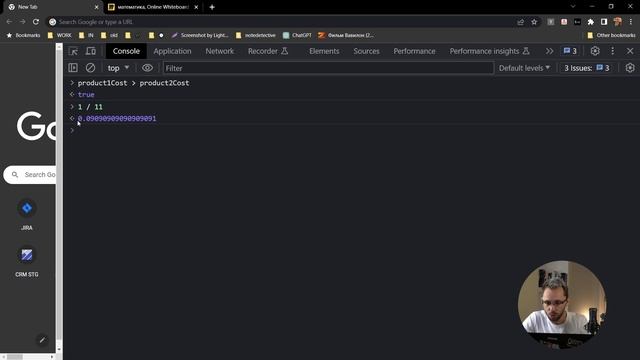Switch to the Network tab

[220, 51]
